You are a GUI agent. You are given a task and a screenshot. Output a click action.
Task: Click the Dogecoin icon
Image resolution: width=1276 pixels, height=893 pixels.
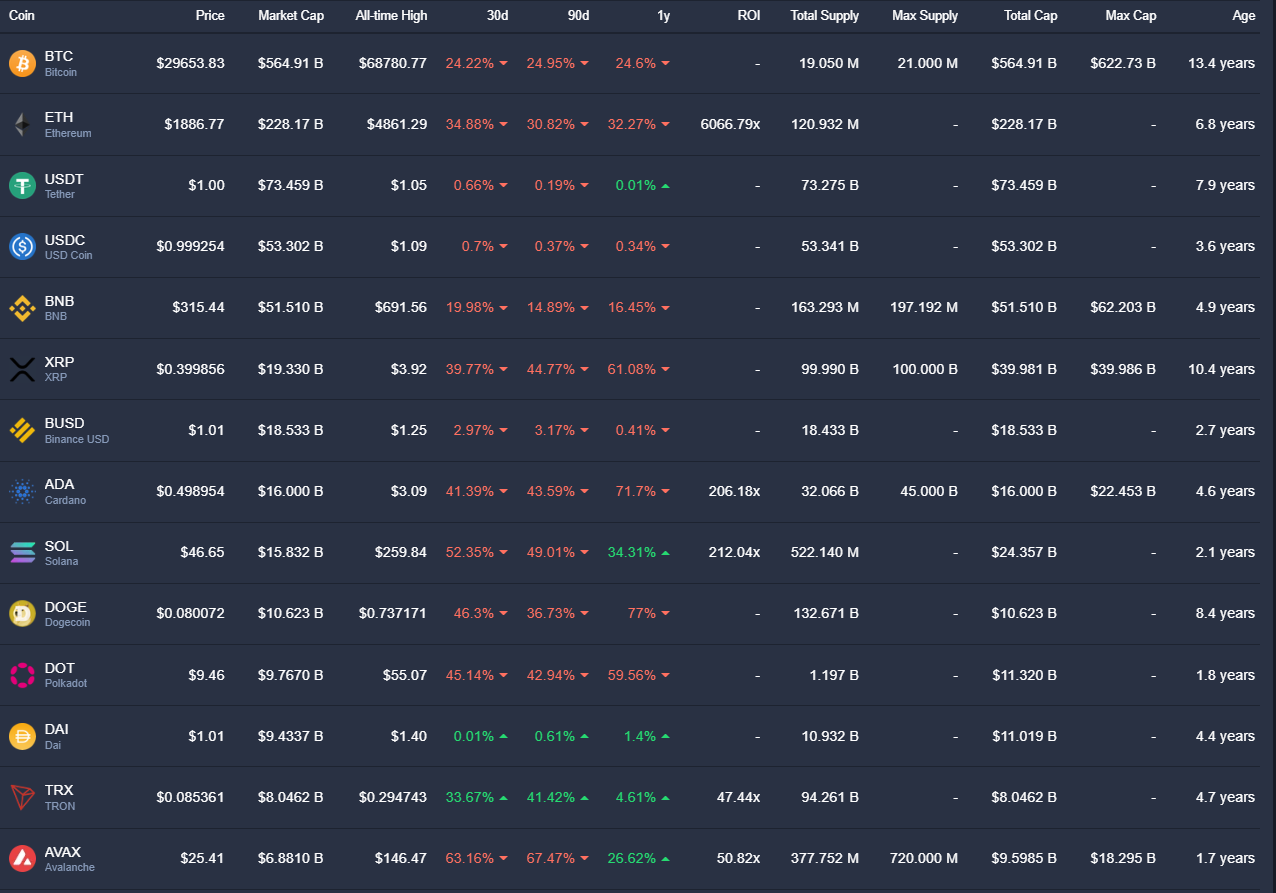coord(22,613)
